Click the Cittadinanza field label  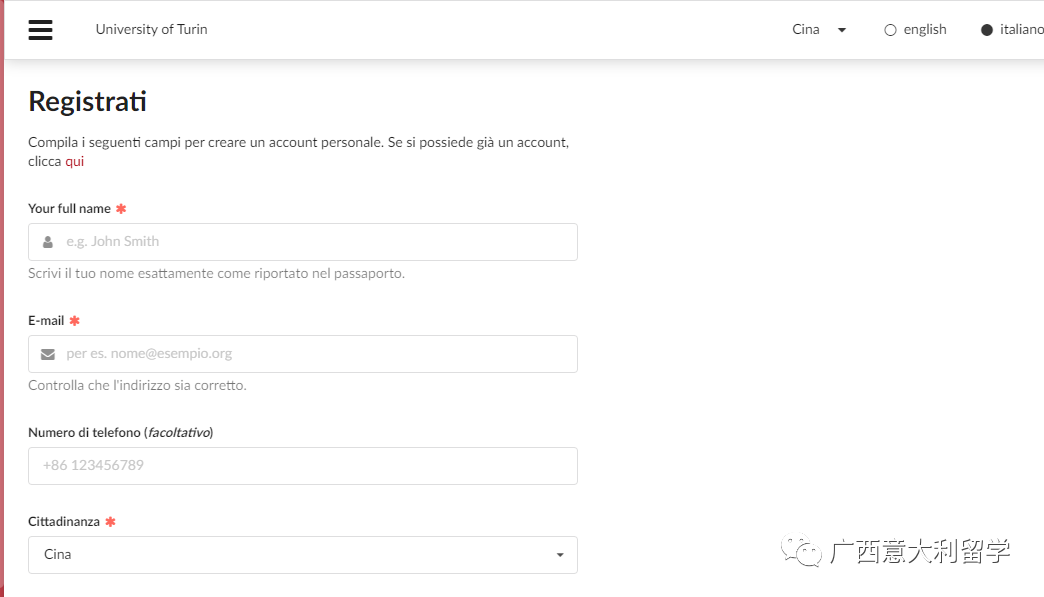click(x=64, y=522)
